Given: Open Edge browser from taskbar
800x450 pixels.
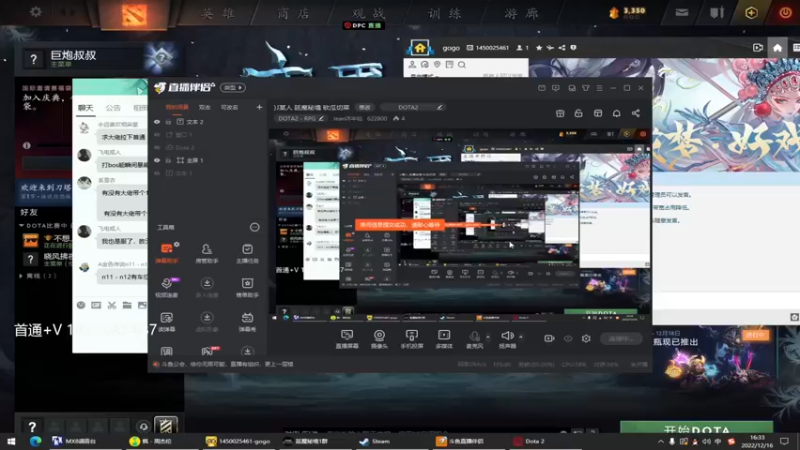Looking at the screenshot, I should 35,441.
